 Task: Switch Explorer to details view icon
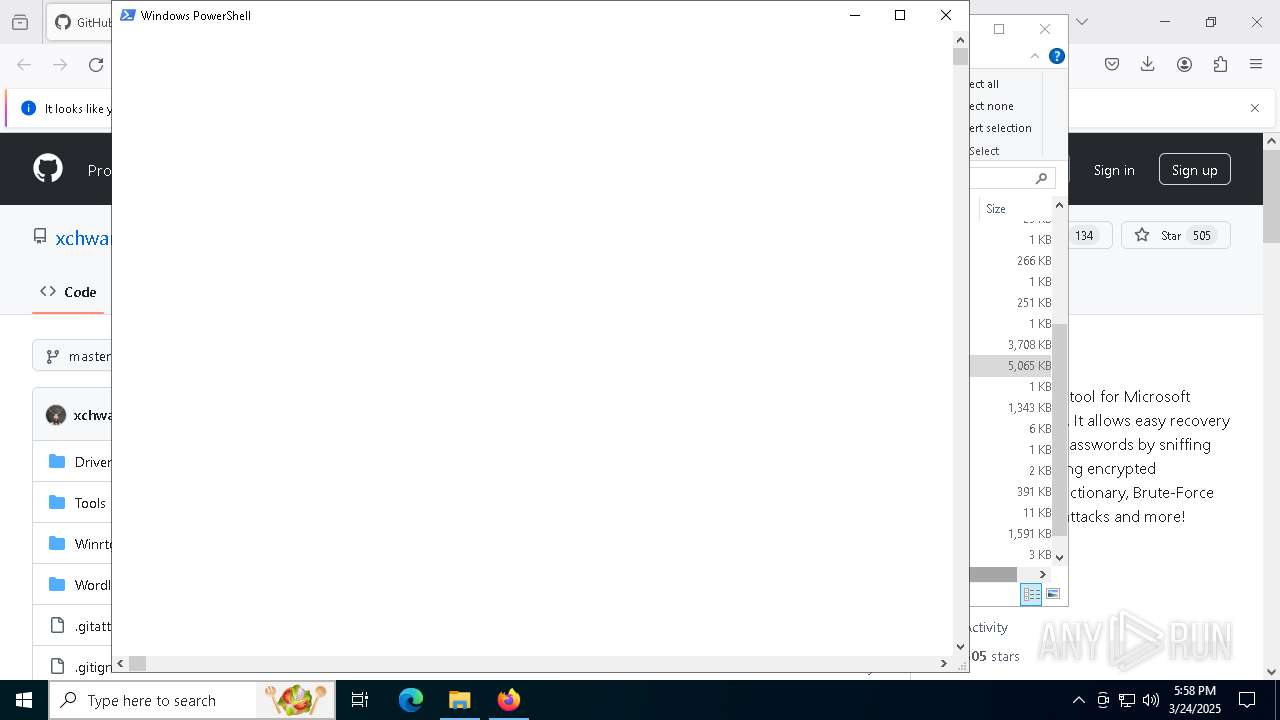tap(1031, 594)
